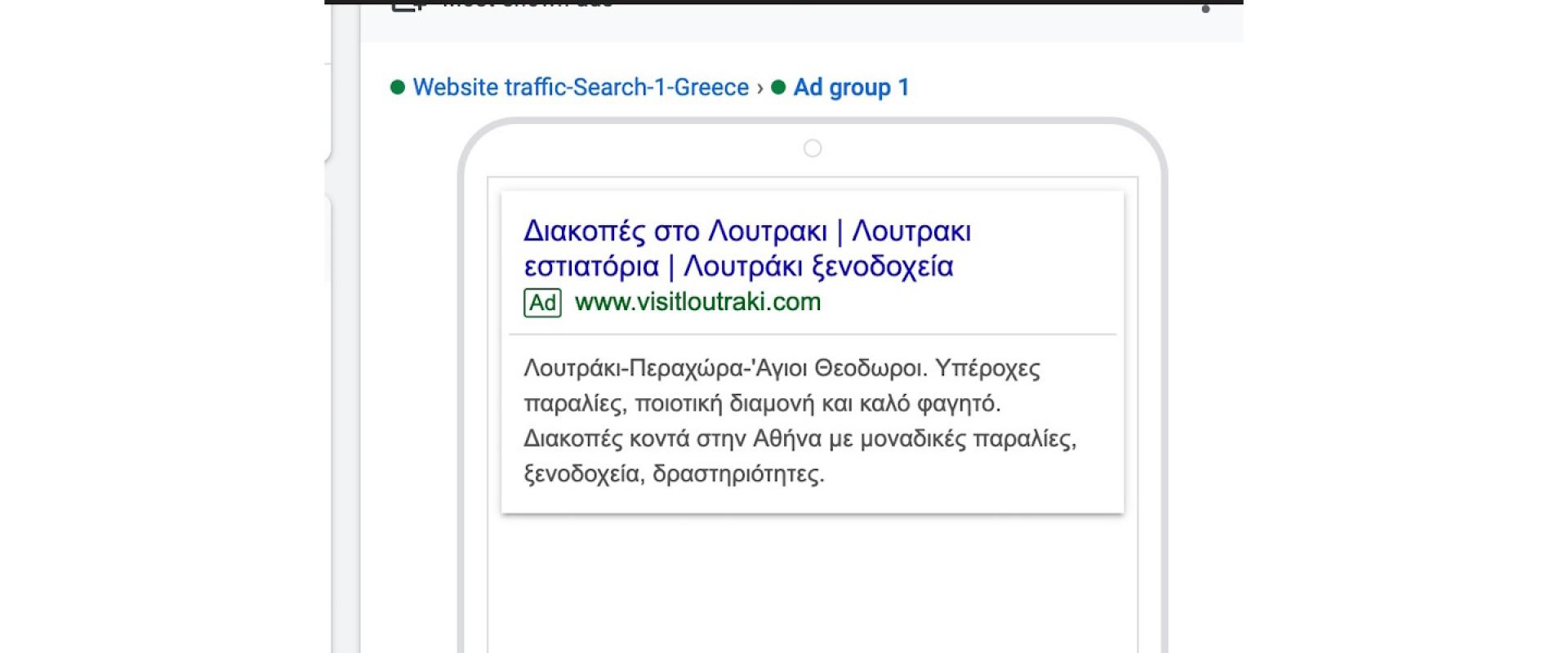Screen dimensions: 1568x653
Task: Open the Website traffic-Search-1-Greece campaign link
Action: pos(581,87)
